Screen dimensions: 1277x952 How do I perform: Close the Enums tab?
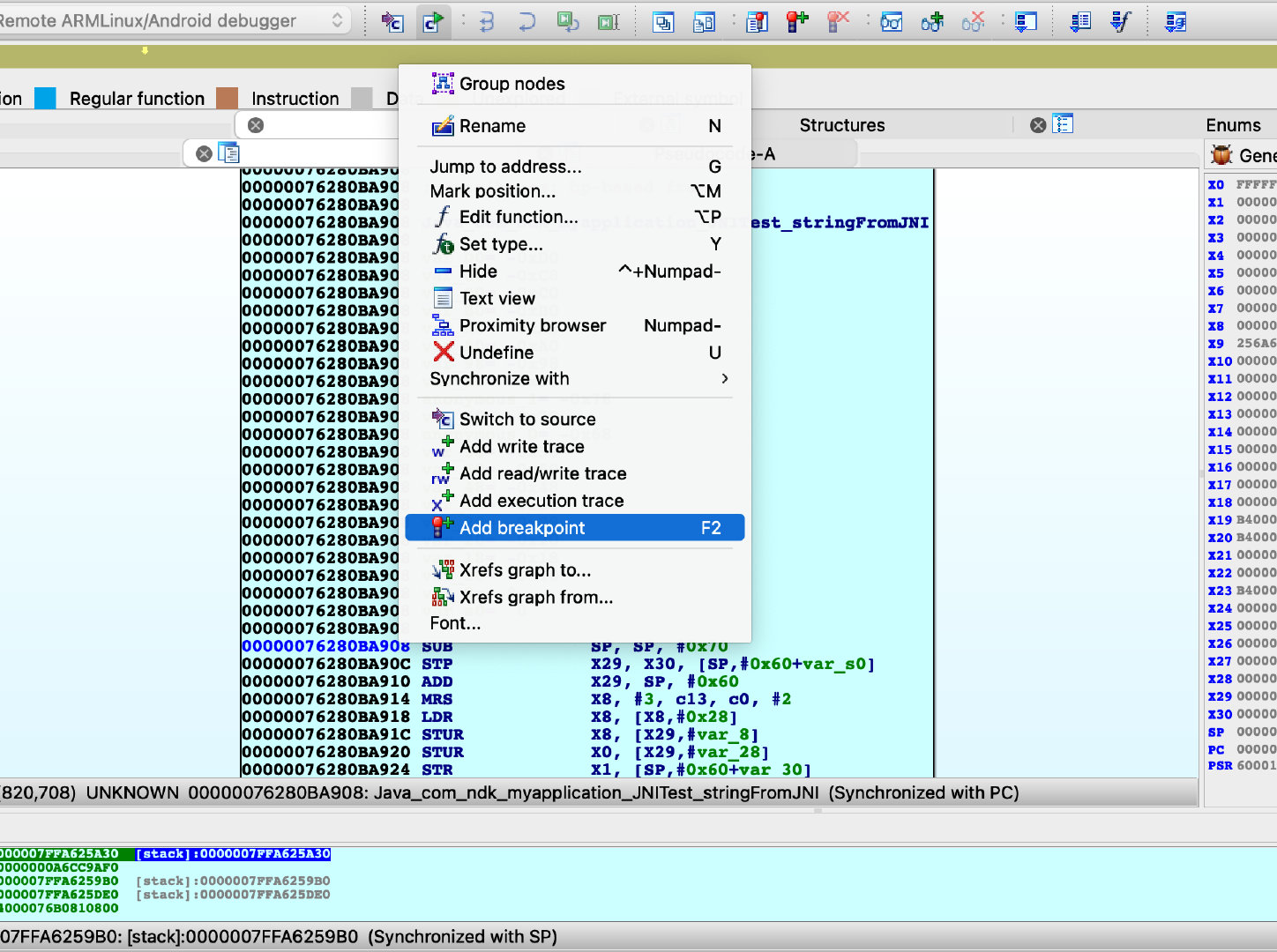1038,125
